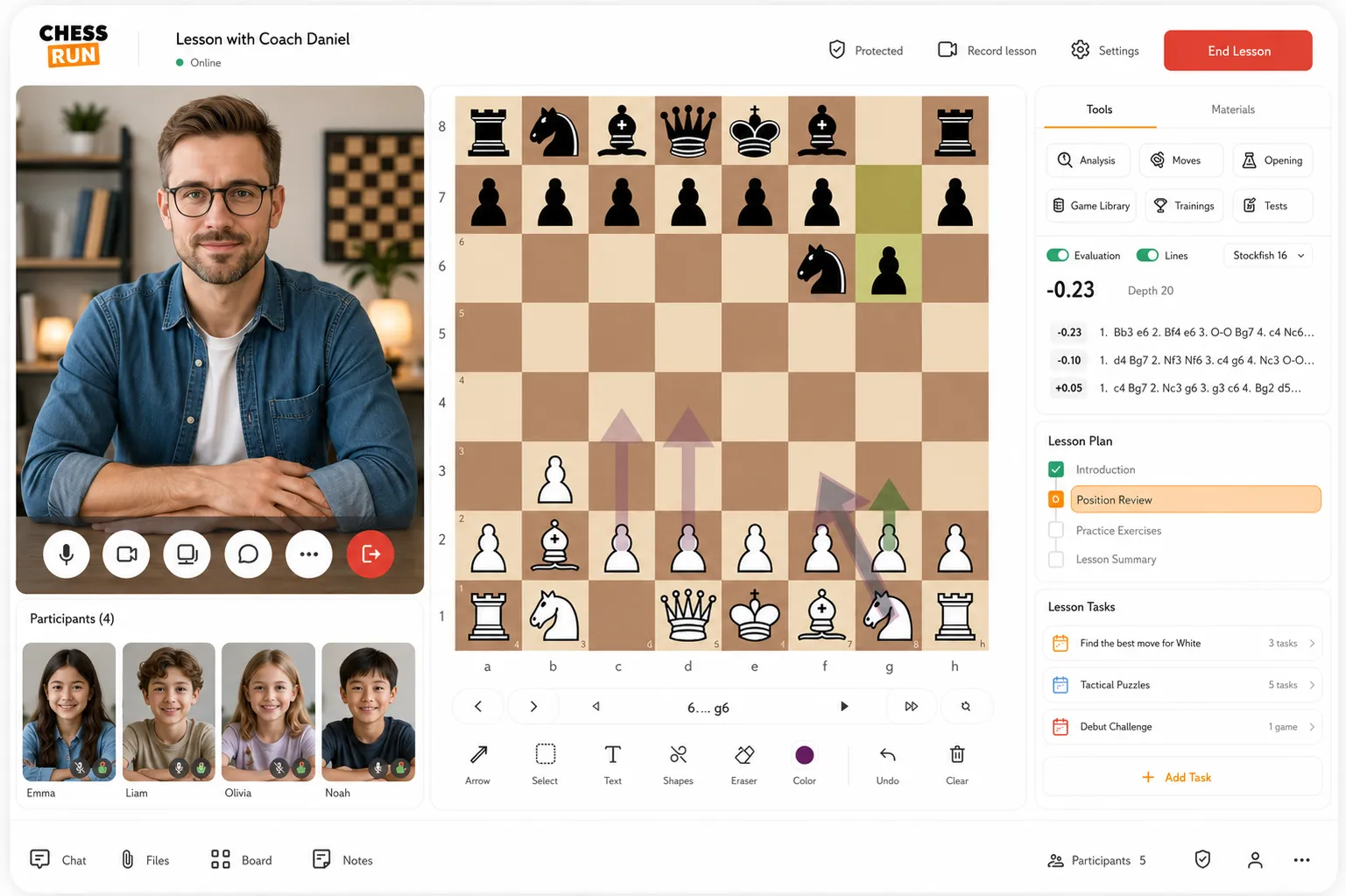This screenshot has height=896, width=1346.
Task: Click Olivia's participant thumbnail
Action: tap(268, 711)
